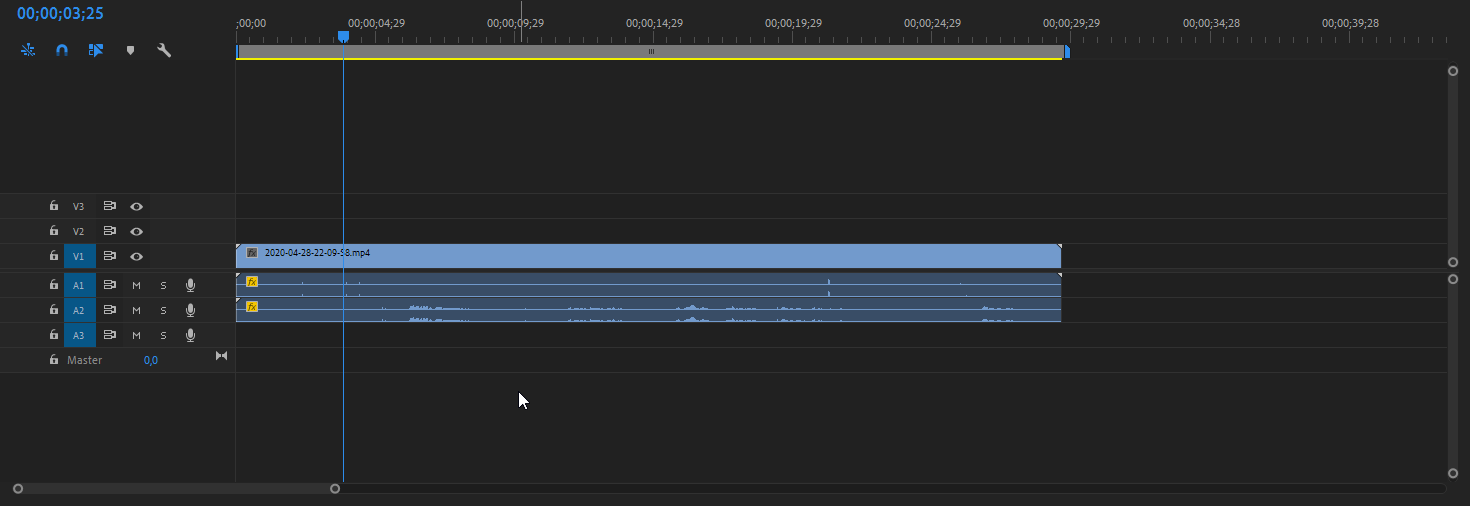Toggle eye visibility for V2 track
1470x506 pixels.
137,231
